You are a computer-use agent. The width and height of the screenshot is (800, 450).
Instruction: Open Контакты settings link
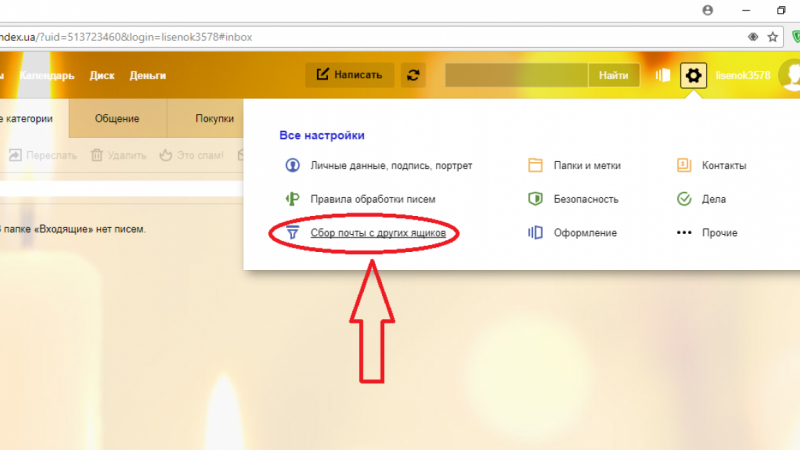(724, 166)
